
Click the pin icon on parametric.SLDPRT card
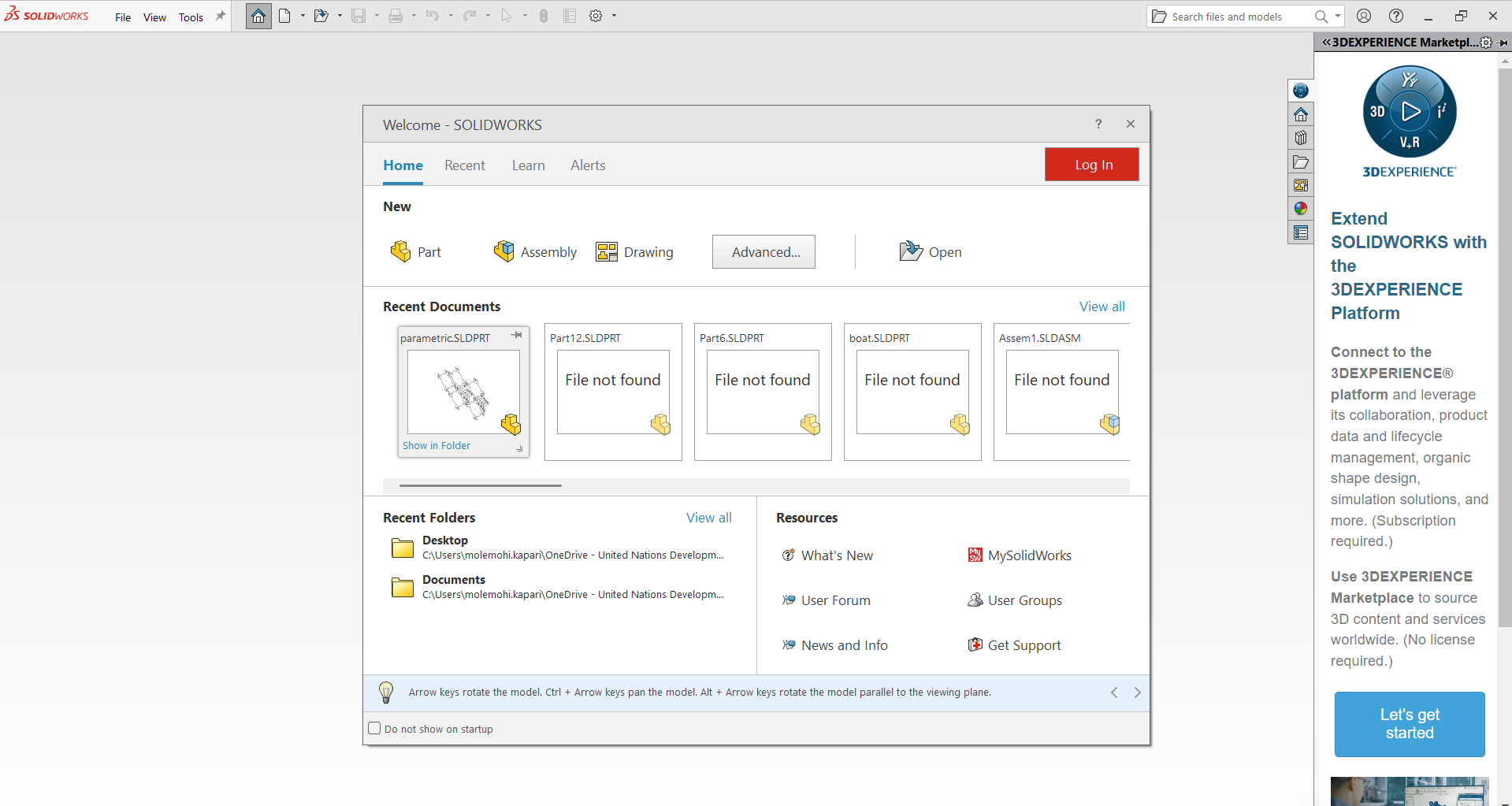point(517,336)
